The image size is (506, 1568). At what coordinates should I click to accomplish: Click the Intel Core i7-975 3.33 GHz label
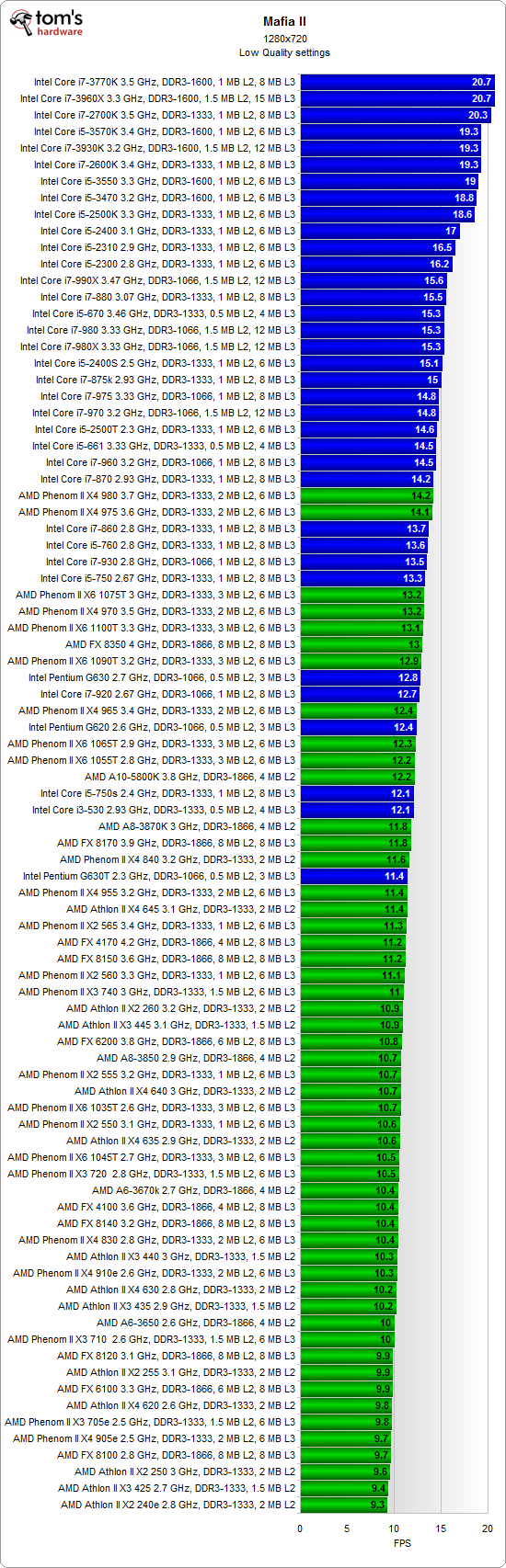pyautogui.click(x=167, y=396)
